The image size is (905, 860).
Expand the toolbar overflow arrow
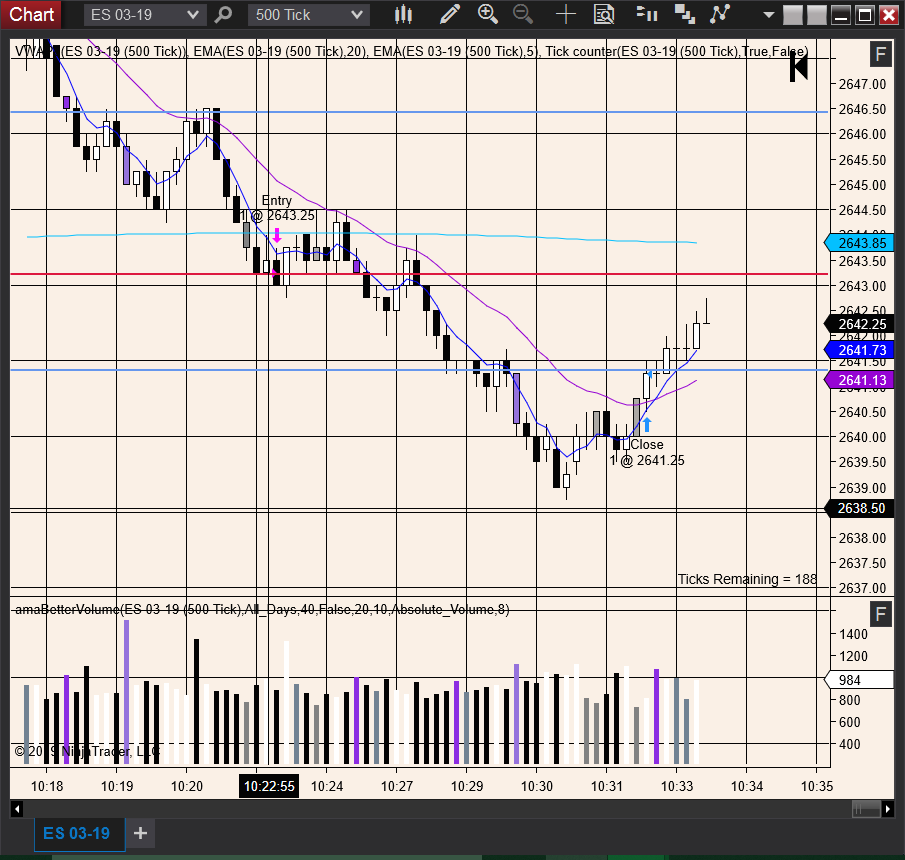768,15
